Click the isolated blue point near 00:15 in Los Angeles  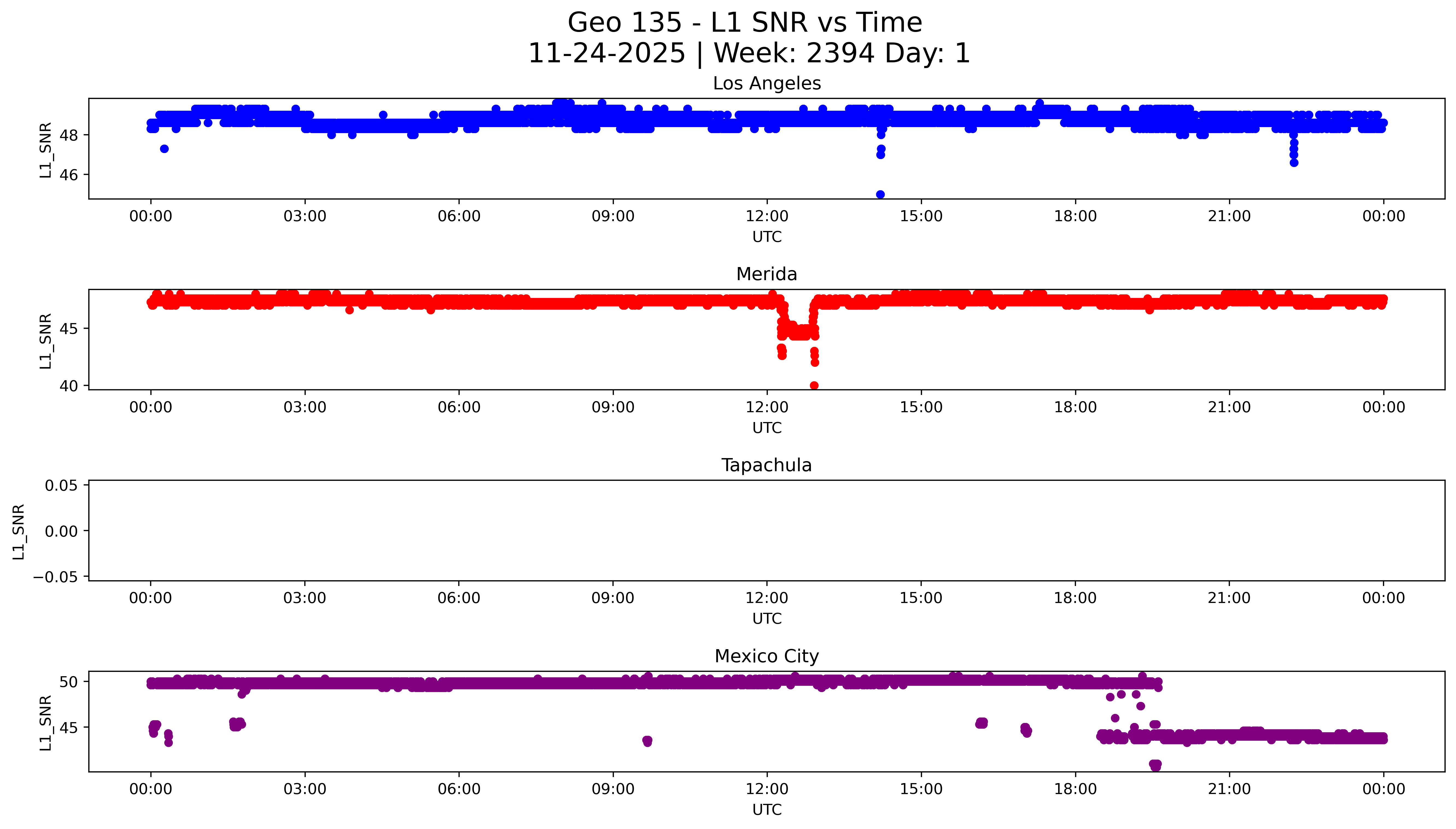tap(164, 149)
